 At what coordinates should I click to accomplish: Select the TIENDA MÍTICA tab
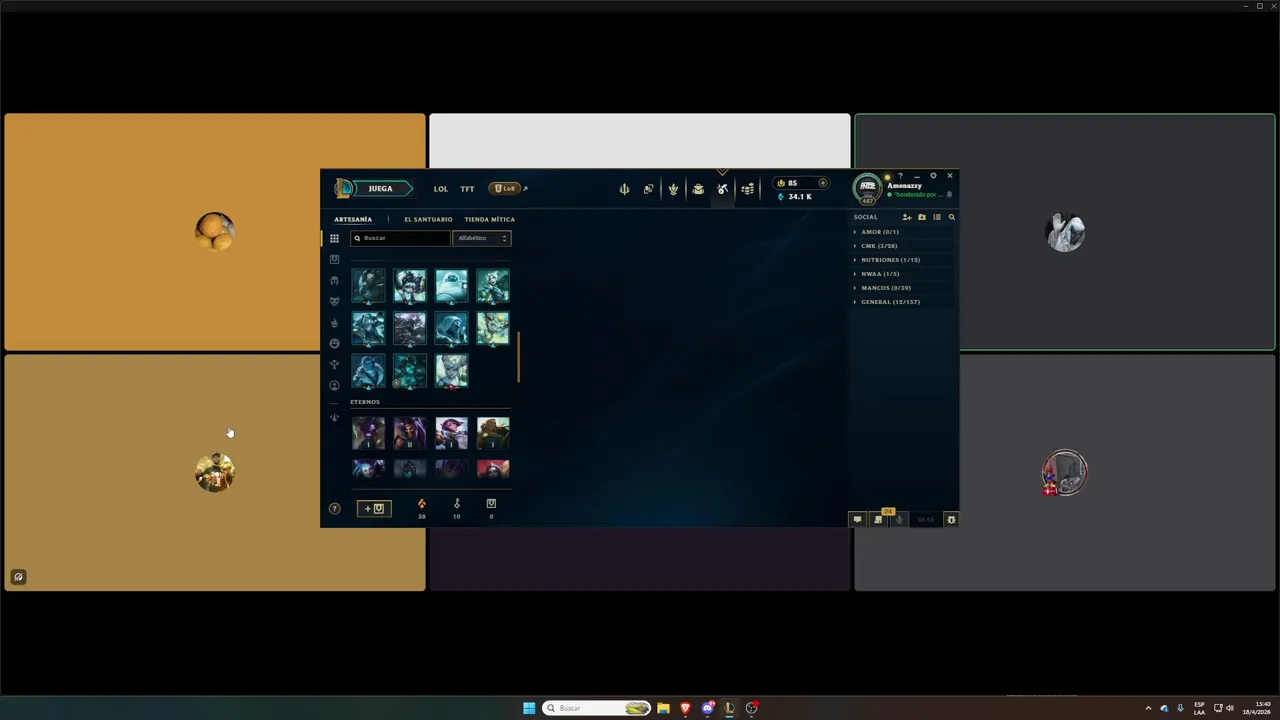[x=490, y=219]
